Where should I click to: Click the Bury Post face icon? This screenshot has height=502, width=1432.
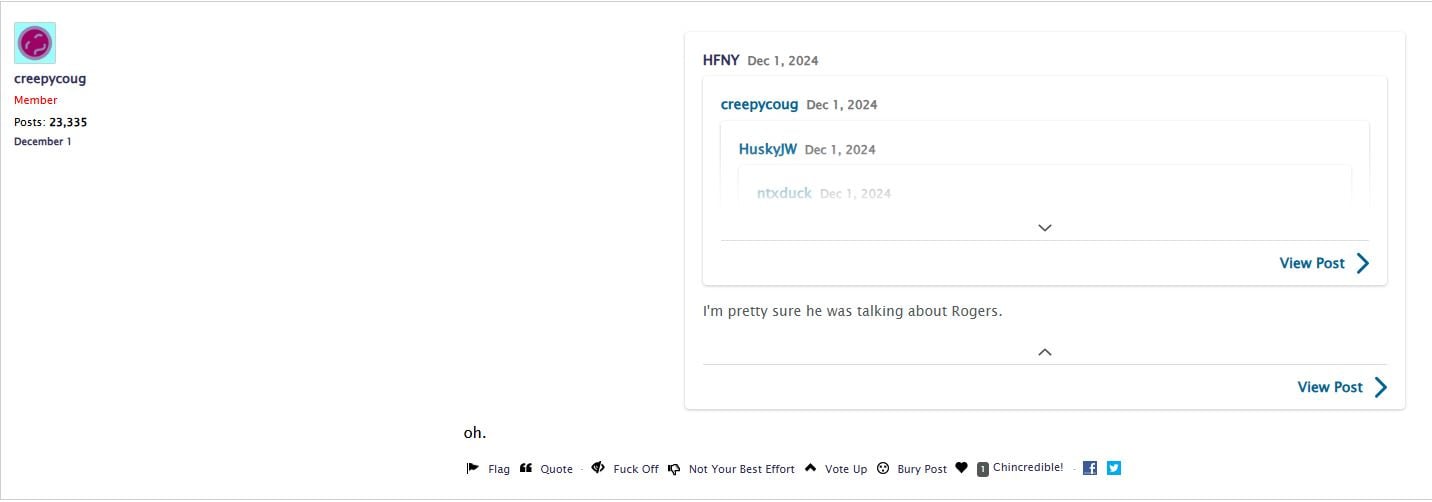tap(883, 468)
